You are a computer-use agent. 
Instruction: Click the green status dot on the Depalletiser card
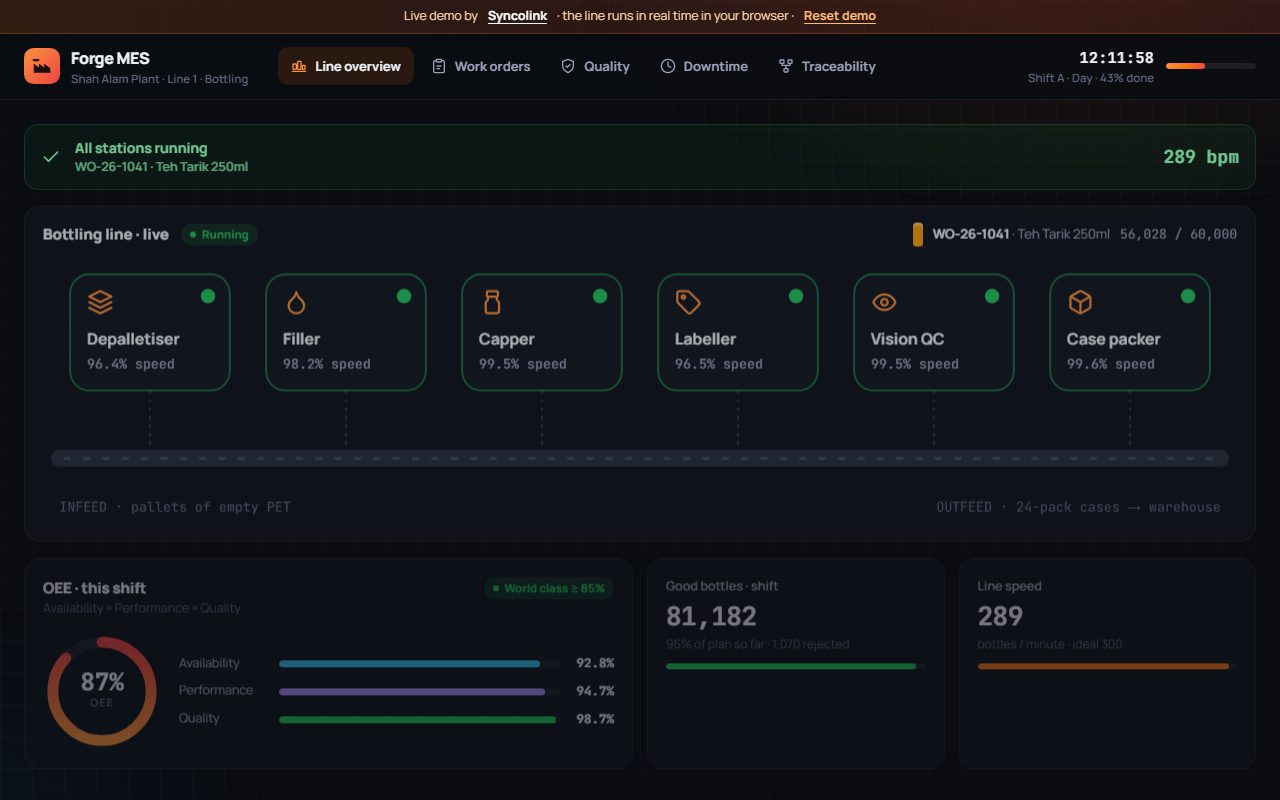pyautogui.click(x=208, y=296)
